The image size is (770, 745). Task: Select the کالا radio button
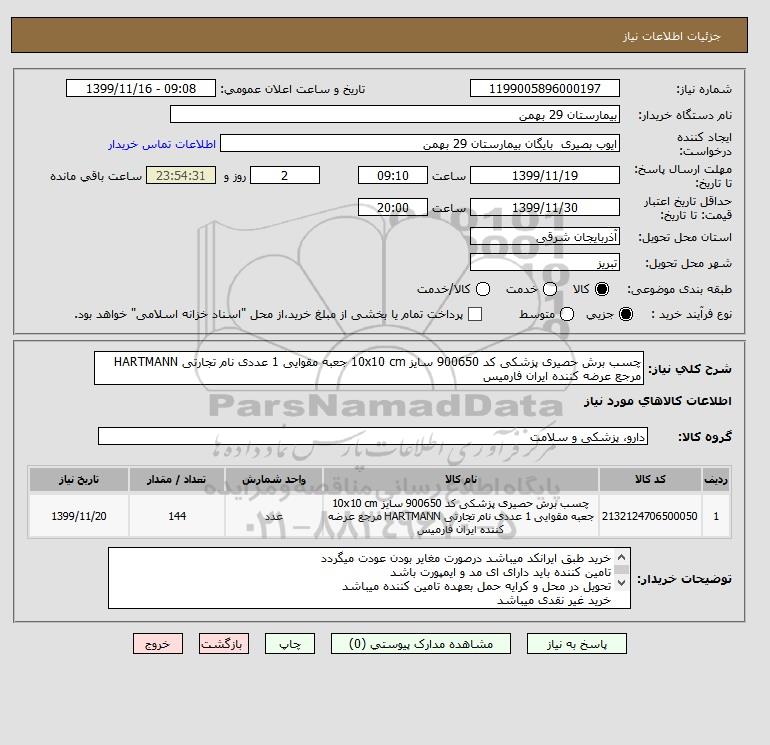pyautogui.click(x=602, y=289)
